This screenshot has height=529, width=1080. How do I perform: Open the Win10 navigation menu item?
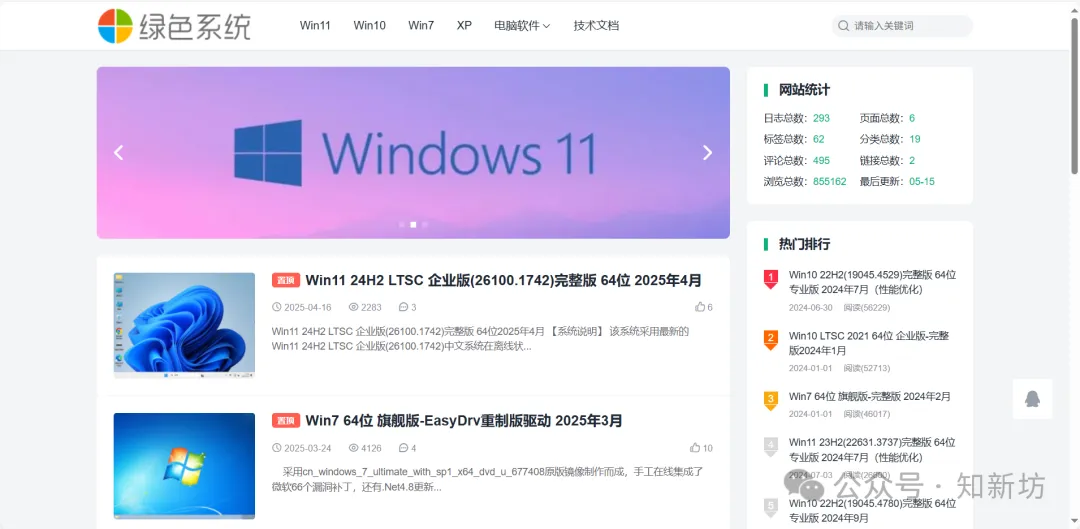369,26
